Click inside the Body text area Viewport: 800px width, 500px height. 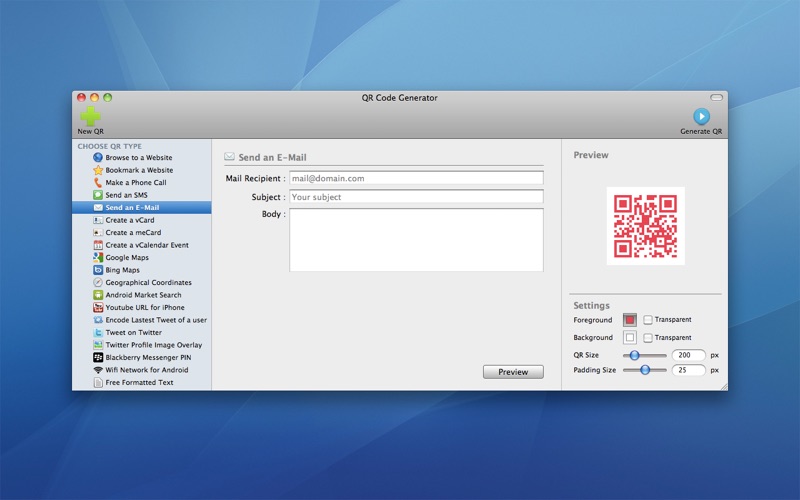point(416,240)
